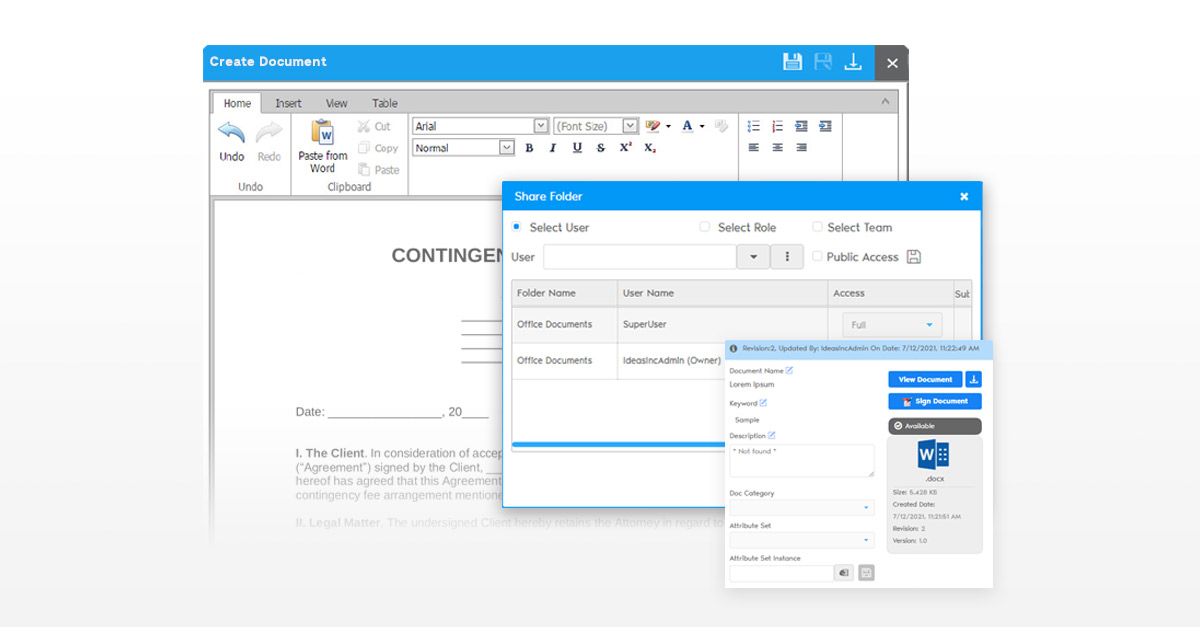The image size is (1200, 627).
Task: Open the Doc Category dropdown
Action: 802,508
